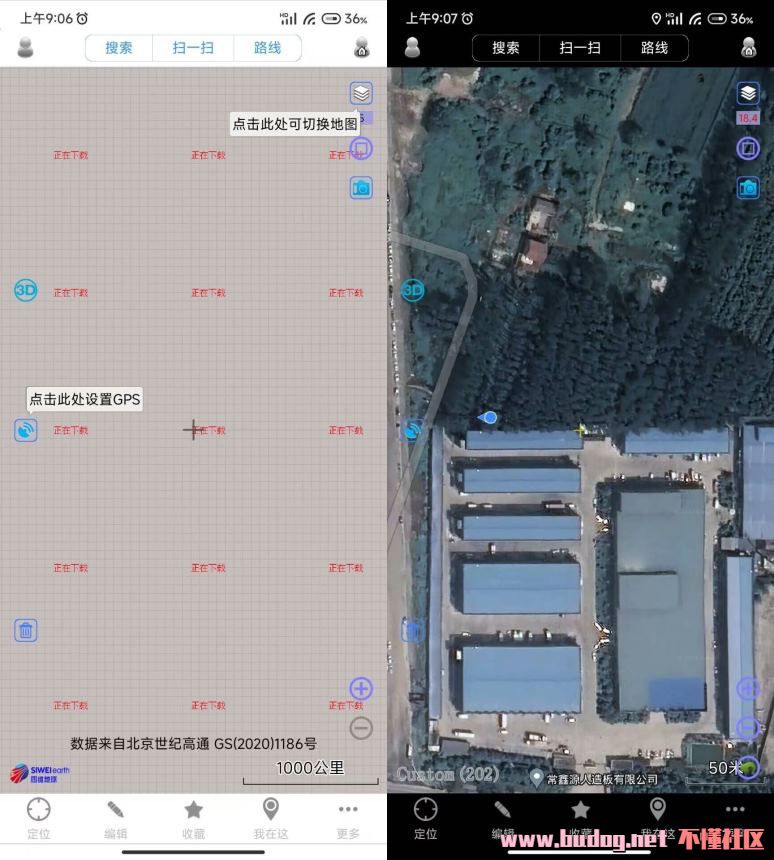
Task: Tap the blue location marker on satellite map
Action: point(488,418)
